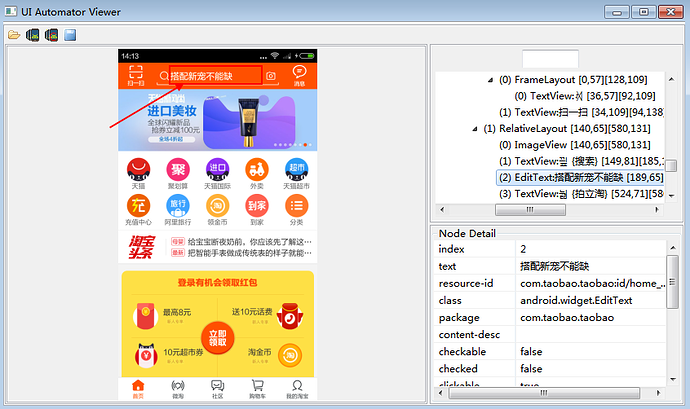Tap the headline 把智能手表做成传统表的样子
The height and width of the screenshot is (409, 690).
coord(250,253)
